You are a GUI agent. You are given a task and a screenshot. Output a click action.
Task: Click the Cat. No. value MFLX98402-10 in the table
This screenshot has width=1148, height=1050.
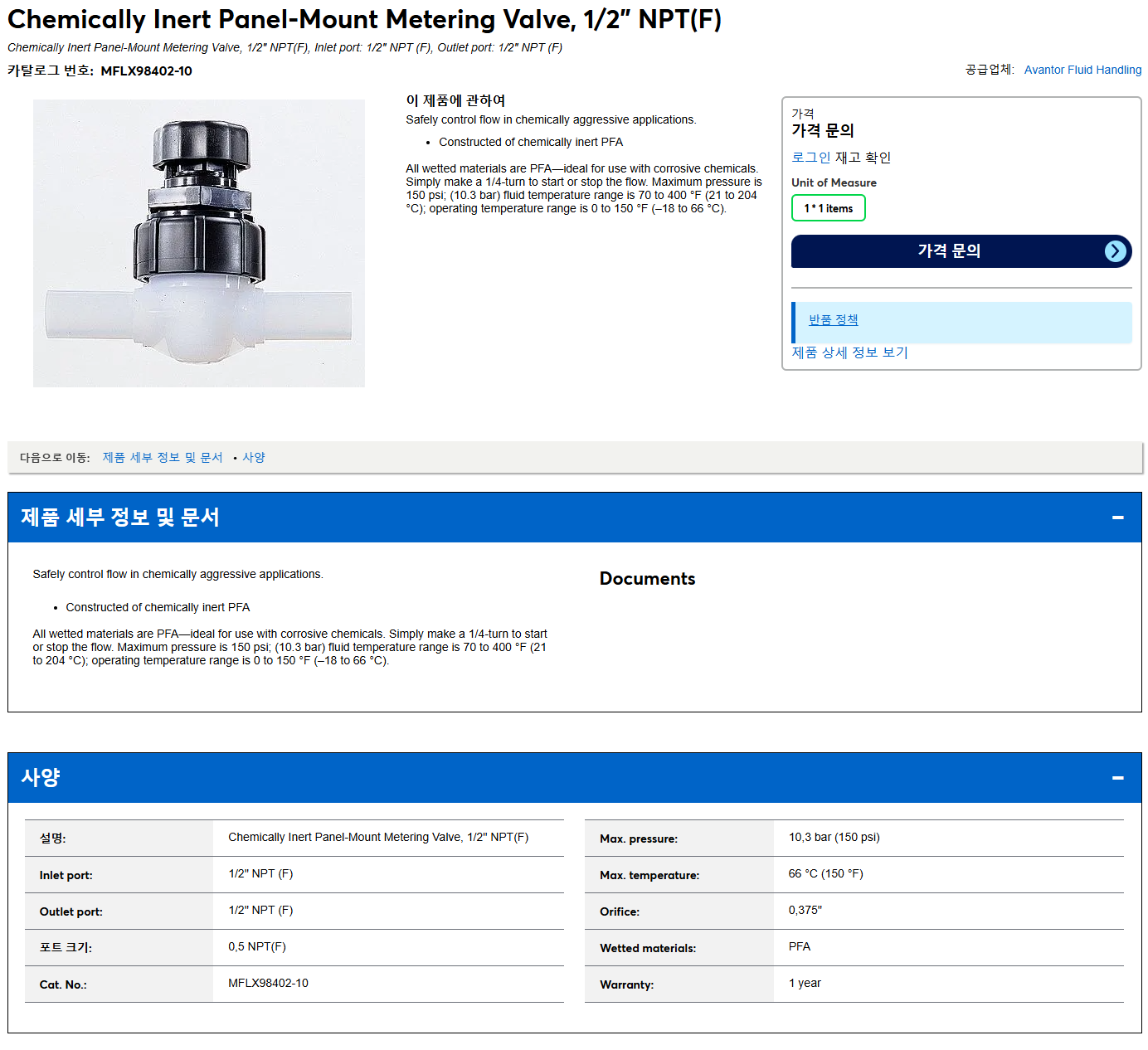pyautogui.click(x=268, y=984)
